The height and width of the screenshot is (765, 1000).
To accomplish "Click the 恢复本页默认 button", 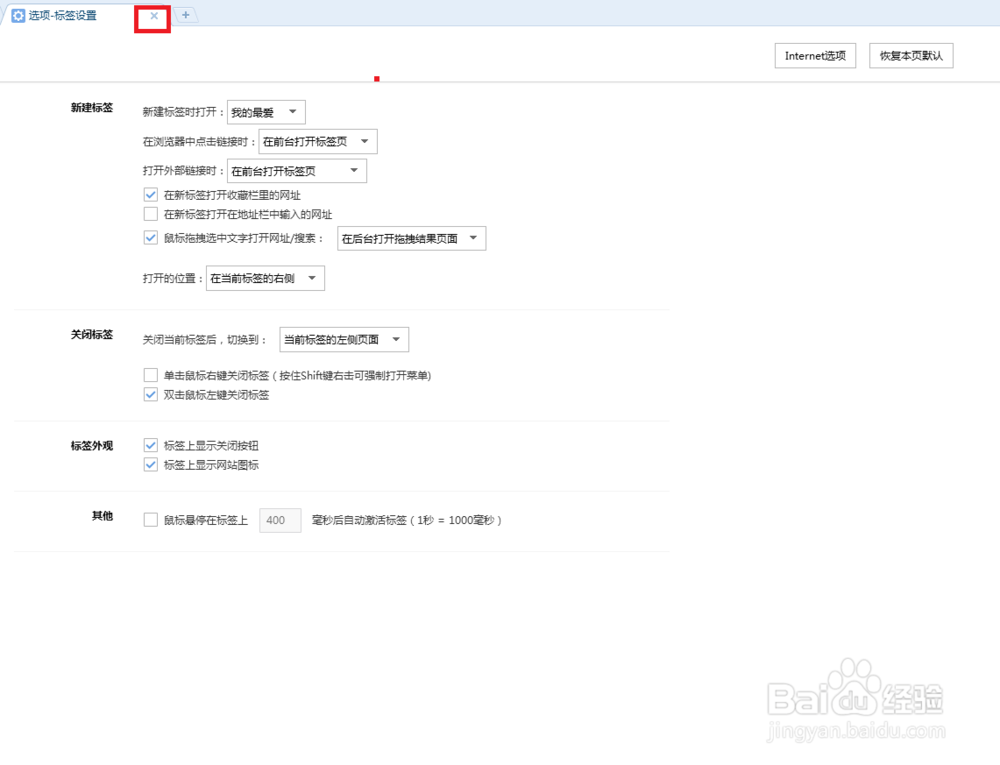I will [911, 55].
